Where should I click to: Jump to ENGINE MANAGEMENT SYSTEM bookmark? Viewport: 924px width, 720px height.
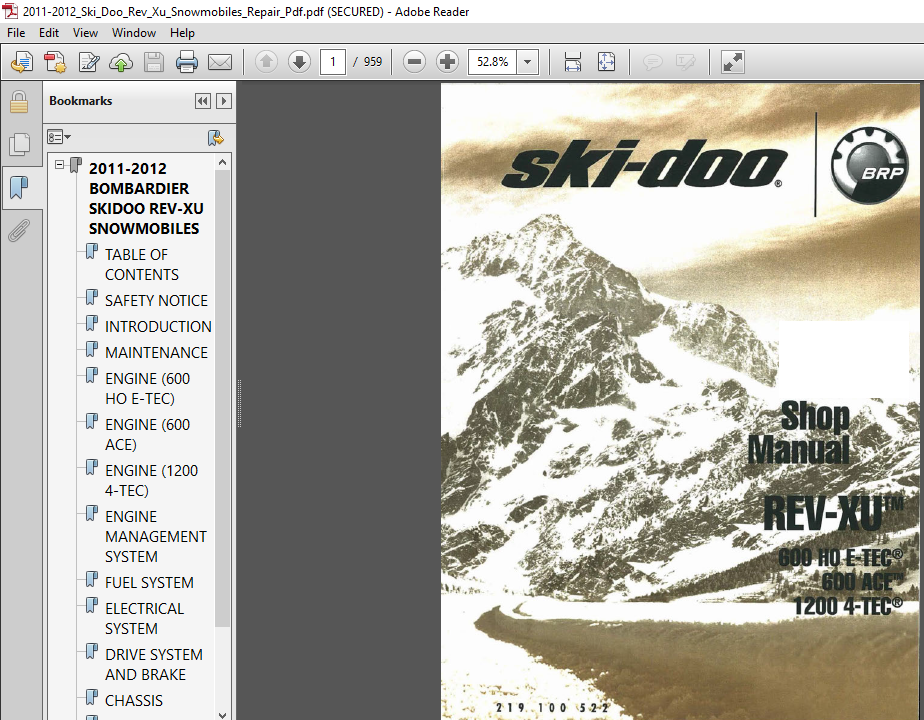pyautogui.click(x=156, y=536)
